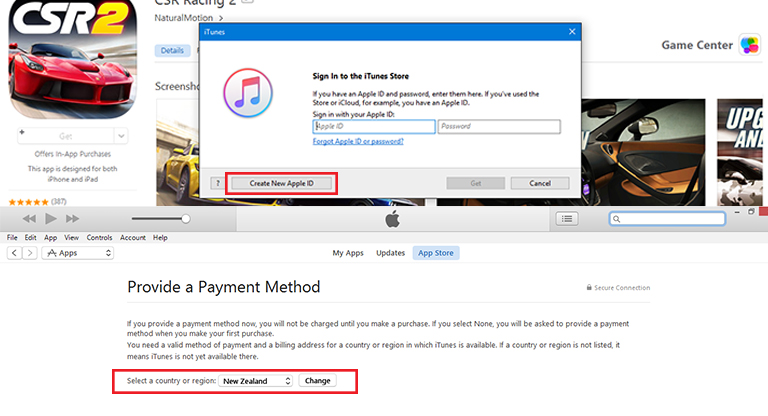
Task: Switch to the Updates tab
Action: pyautogui.click(x=390, y=253)
